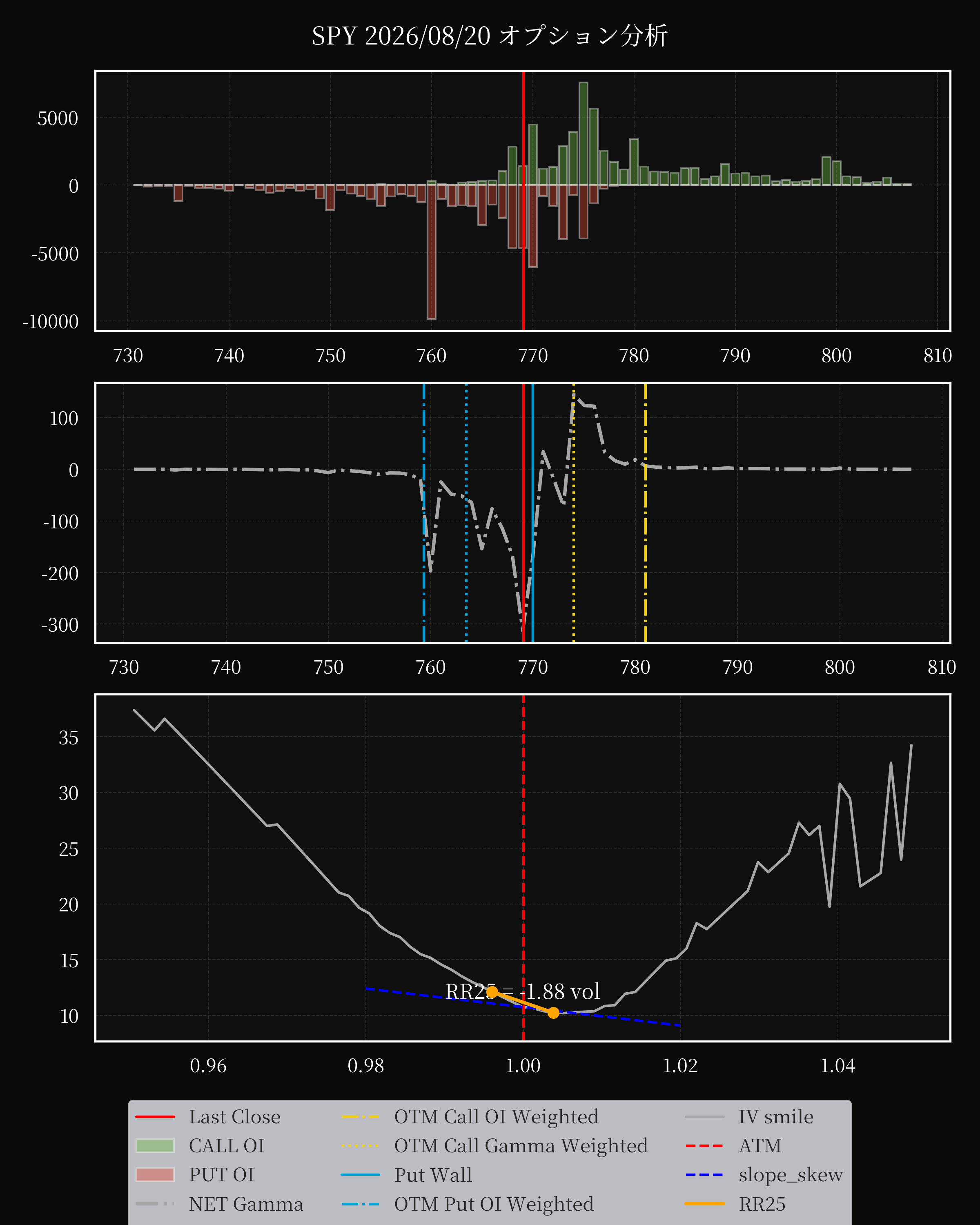Click the 'IV smile' legend label
Image resolution: width=980 pixels, height=1225 pixels.
[x=775, y=1116]
